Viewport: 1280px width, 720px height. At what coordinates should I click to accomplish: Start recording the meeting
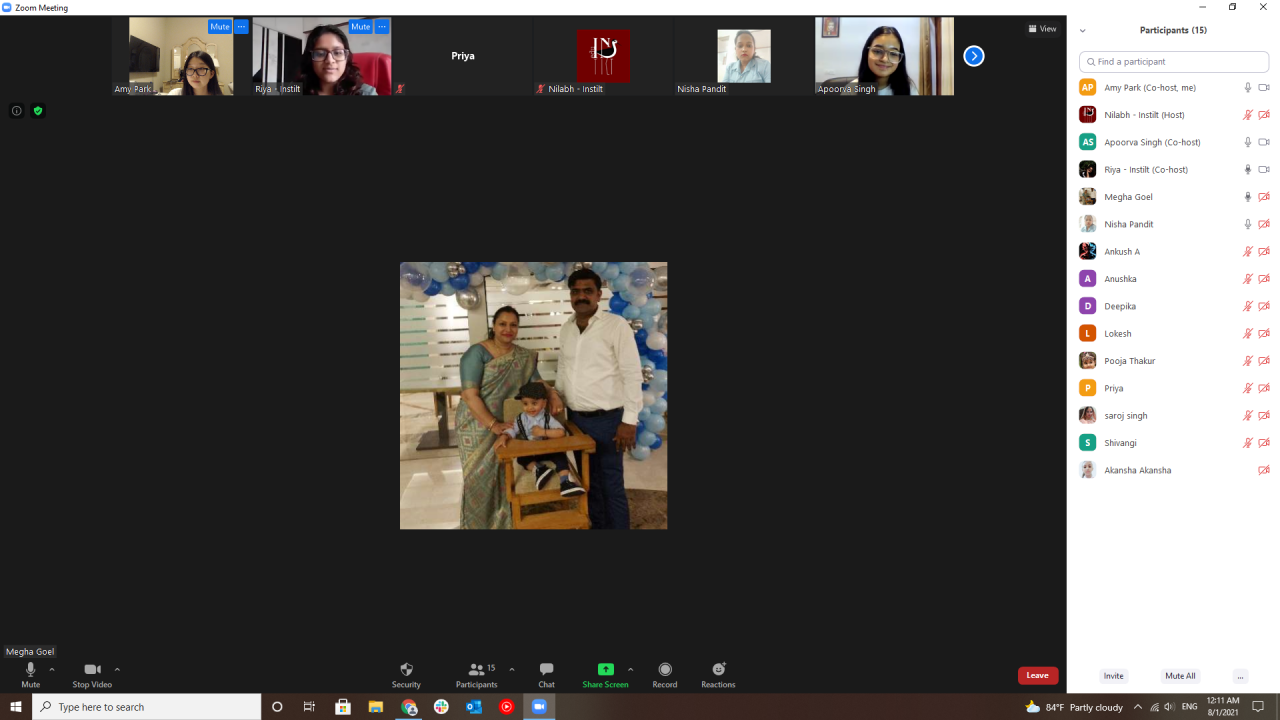click(665, 674)
